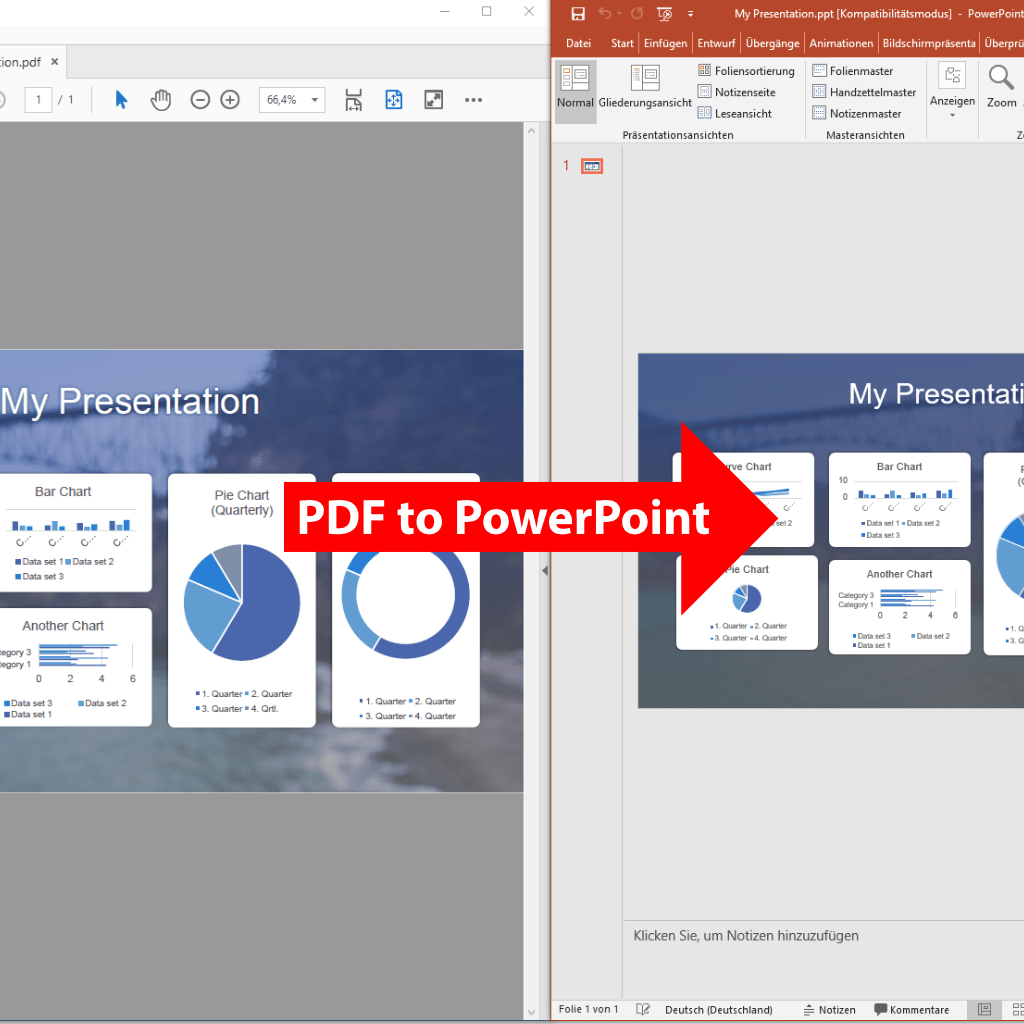This screenshot has height=1024, width=1024.
Task: Open the quick access toolbar customize arrow
Action: click(x=690, y=14)
